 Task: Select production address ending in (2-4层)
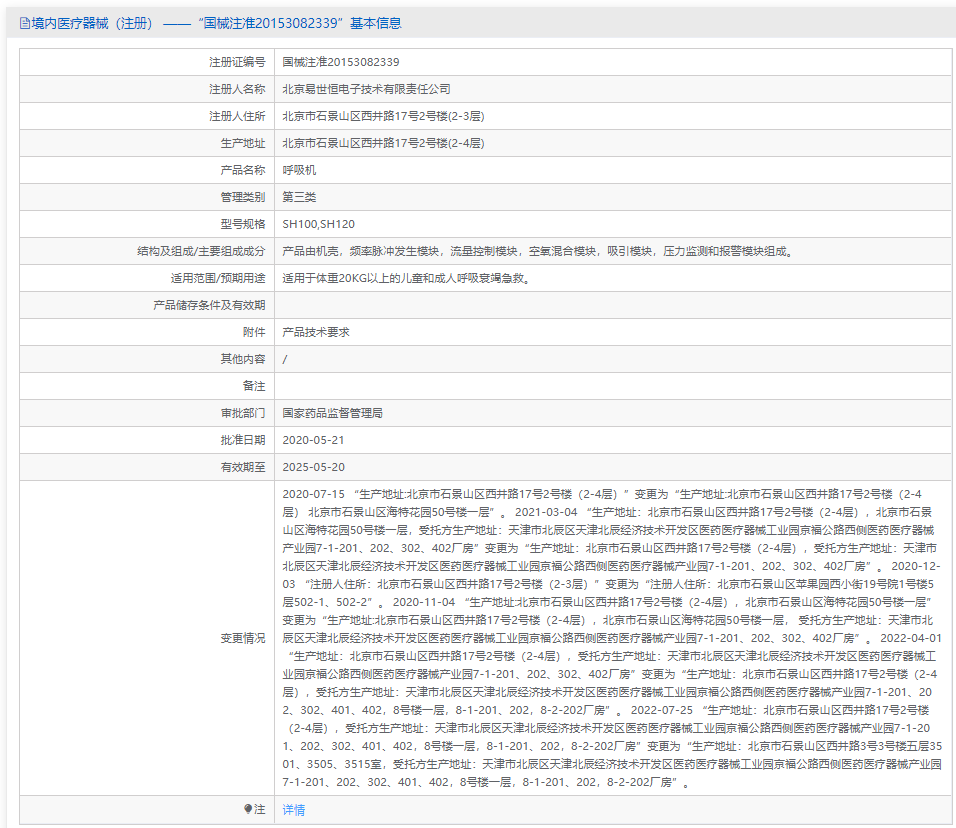383,143
